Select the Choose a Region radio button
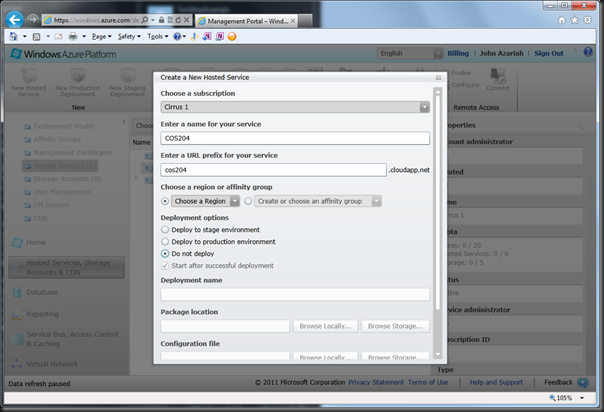Viewport: 604px width, 412px height. click(x=165, y=201)
